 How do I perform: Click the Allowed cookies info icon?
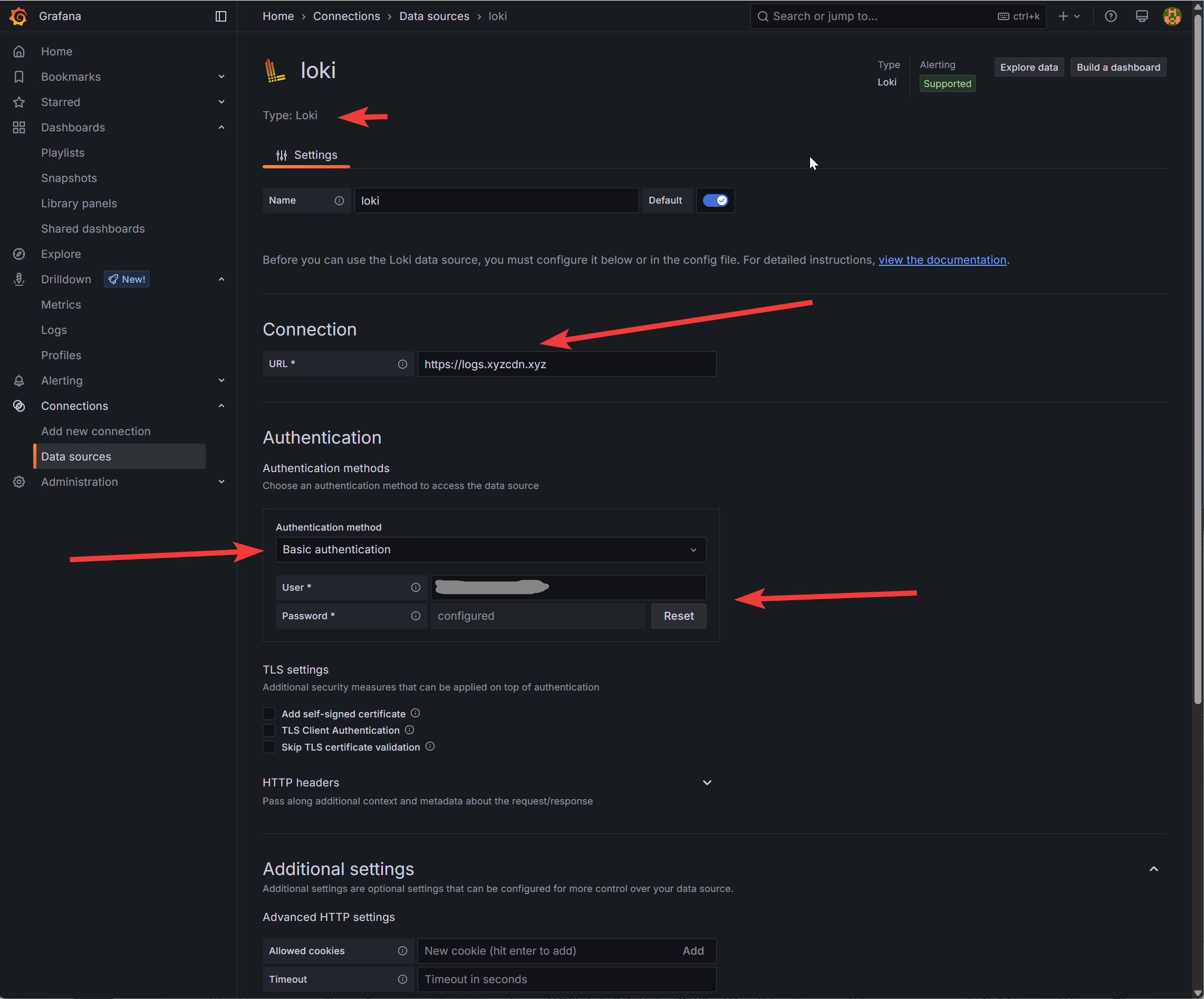[x=402, y=951]
